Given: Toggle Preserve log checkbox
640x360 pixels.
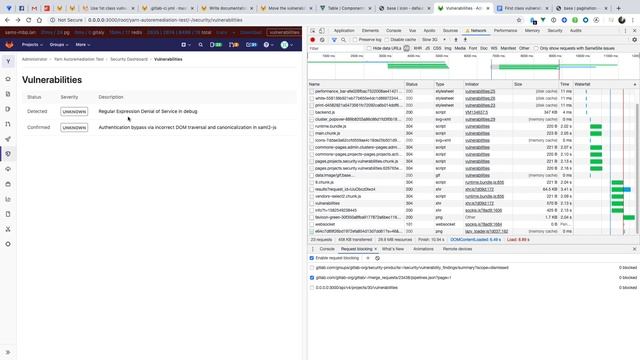Looking at the screenshot, I should 355,40.
